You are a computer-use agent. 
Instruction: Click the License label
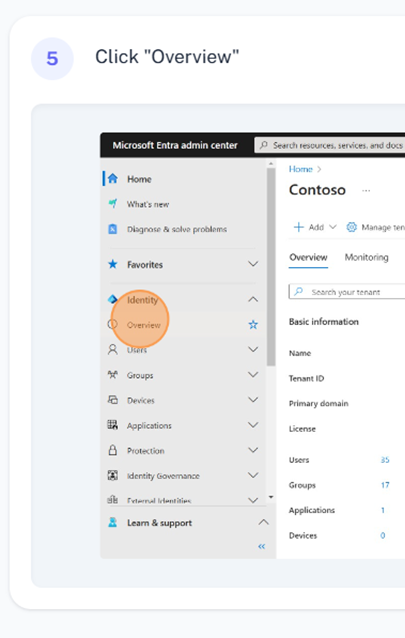302,429
